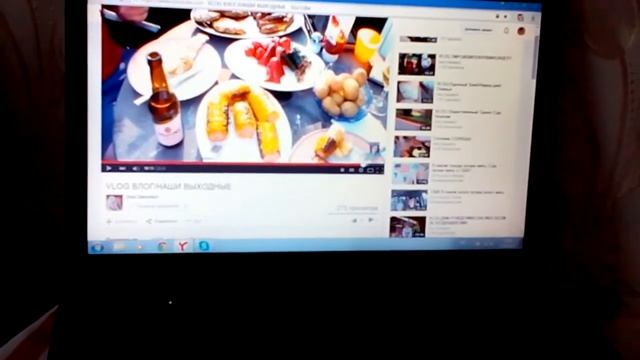Click the Add to button

click(121, 222)
